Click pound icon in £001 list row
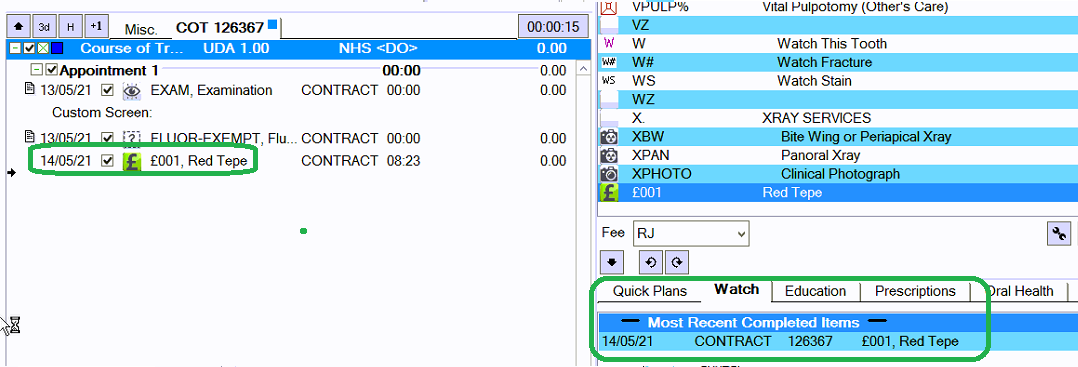1078x367 pixels. (x=609, y=193)
